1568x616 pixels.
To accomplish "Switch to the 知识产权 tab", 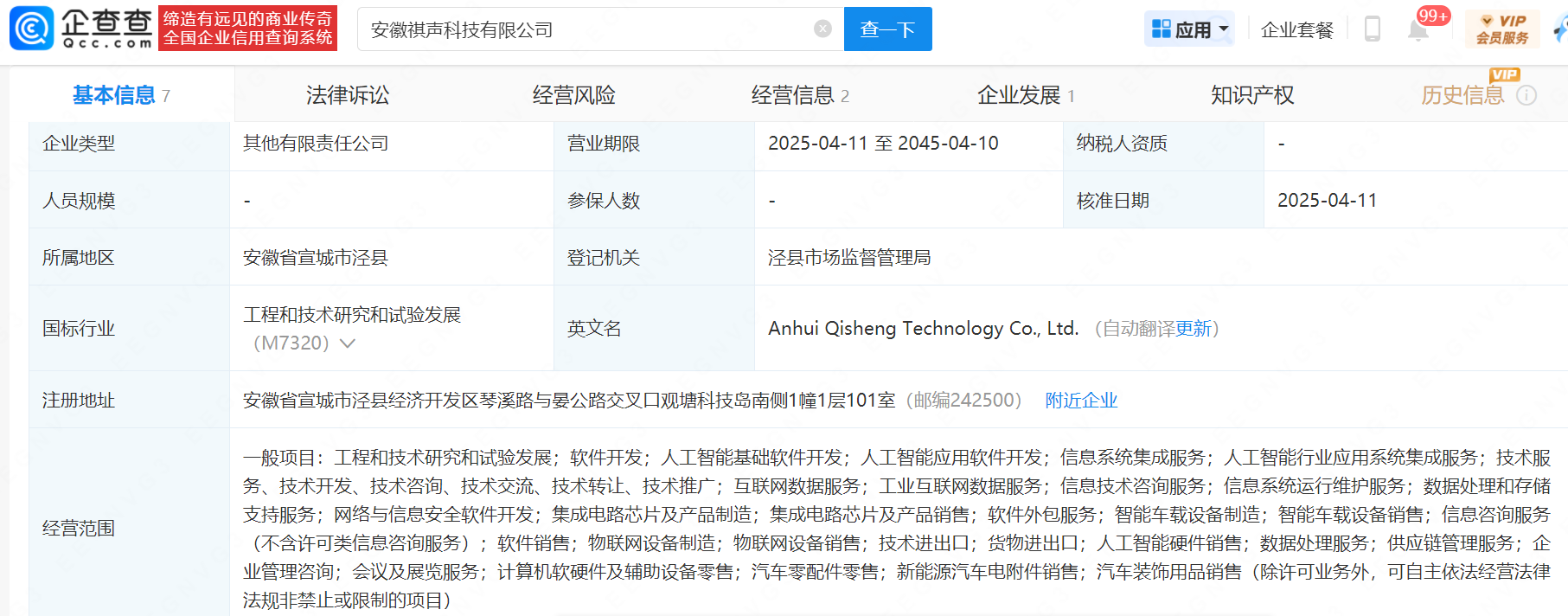I will click(1252, 95).
